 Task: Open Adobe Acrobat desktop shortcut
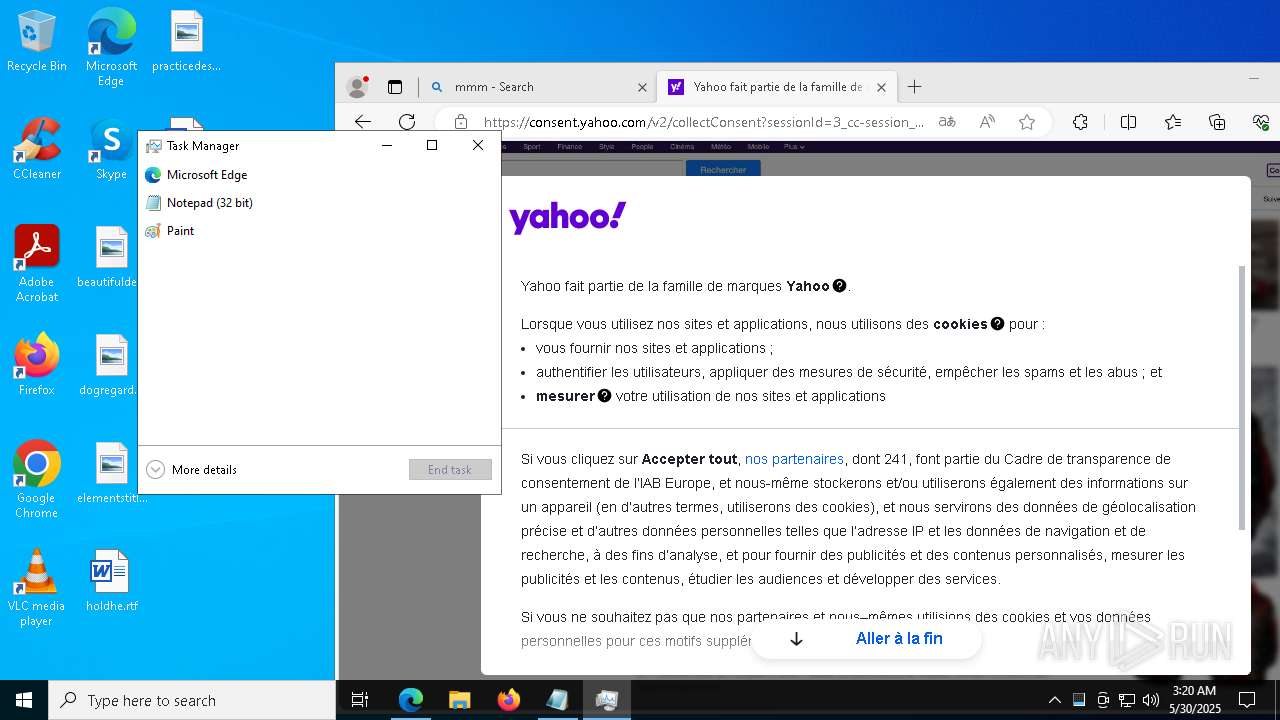pos(37,263)
